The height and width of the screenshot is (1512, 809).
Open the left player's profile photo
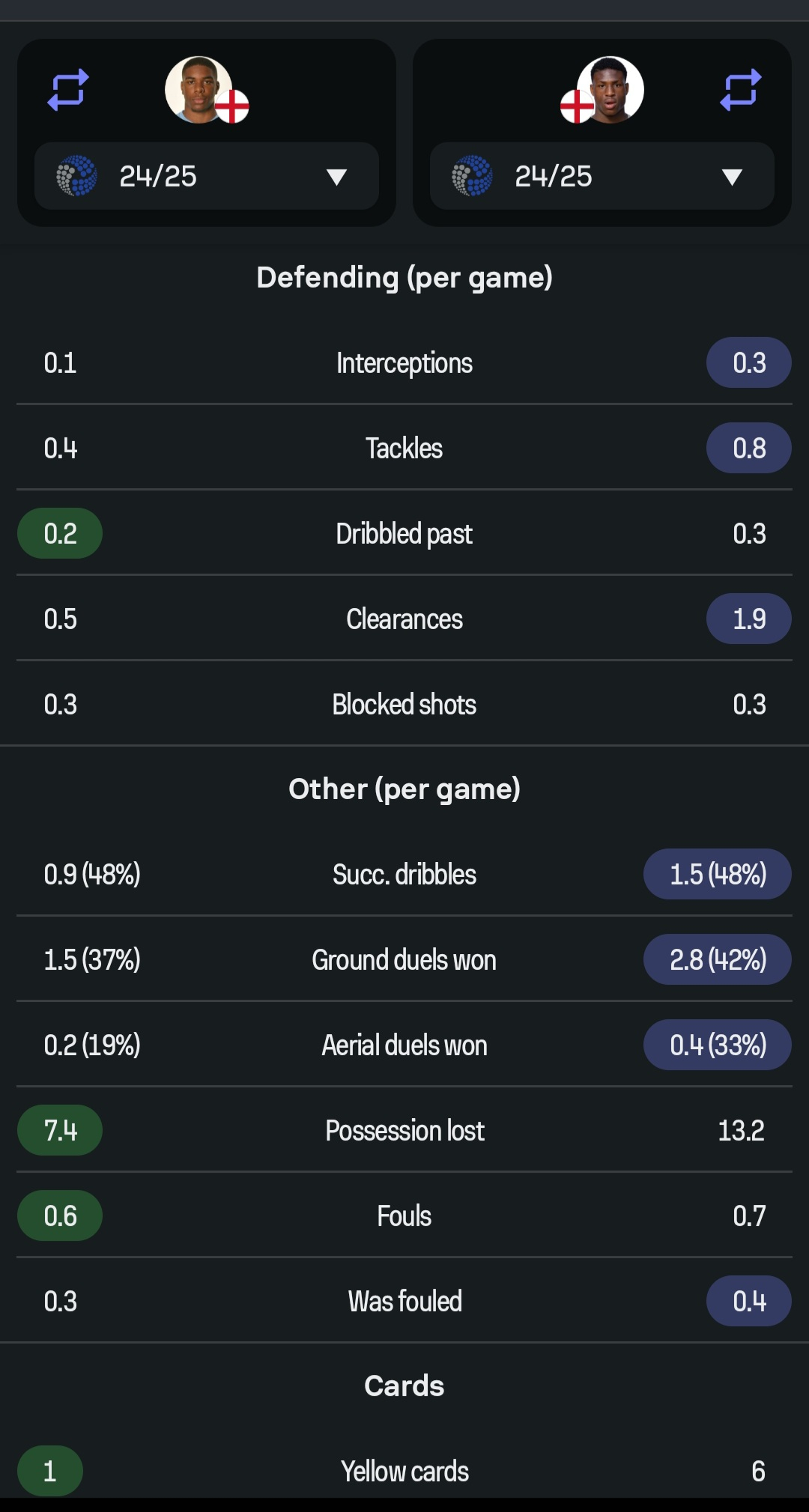[x=199, y=89]
